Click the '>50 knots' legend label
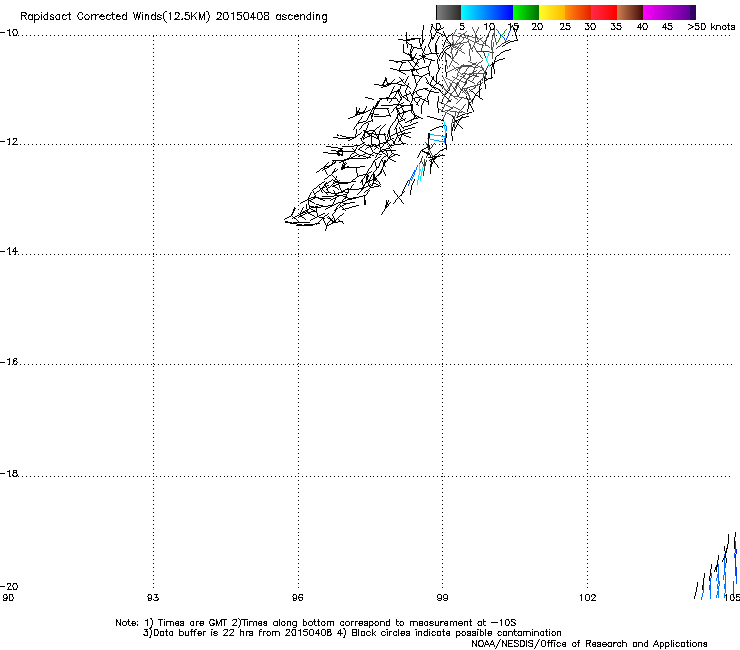740x650 pixels. pyautogui.click(x=711, y=27)
